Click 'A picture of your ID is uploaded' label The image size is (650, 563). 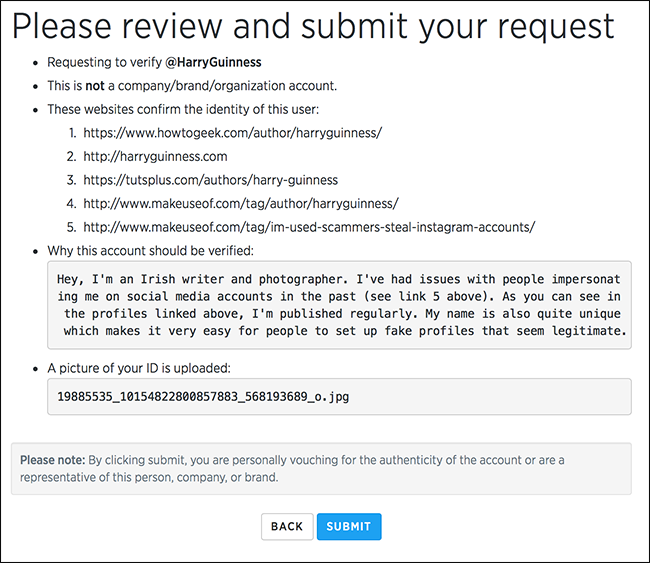point(139,368)
